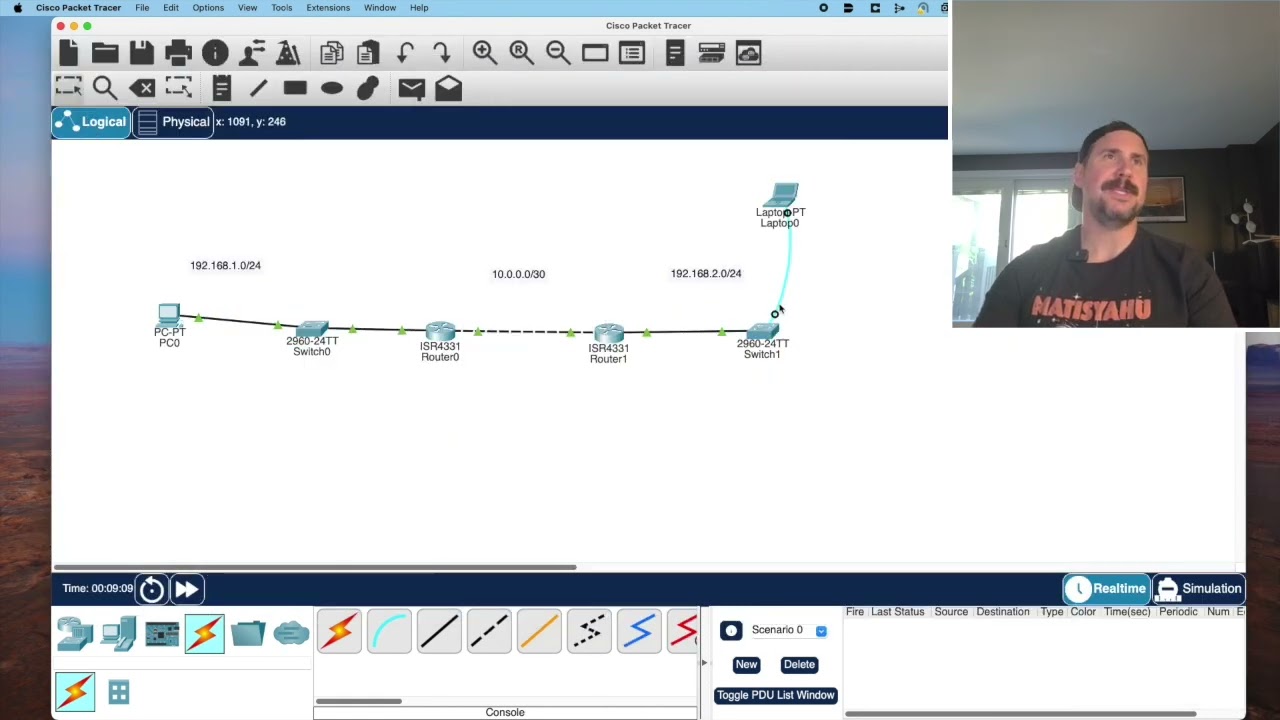Select the Inspect magnifier tool
Viewport: 1280px width, 720px height.
tap(105, 88)
